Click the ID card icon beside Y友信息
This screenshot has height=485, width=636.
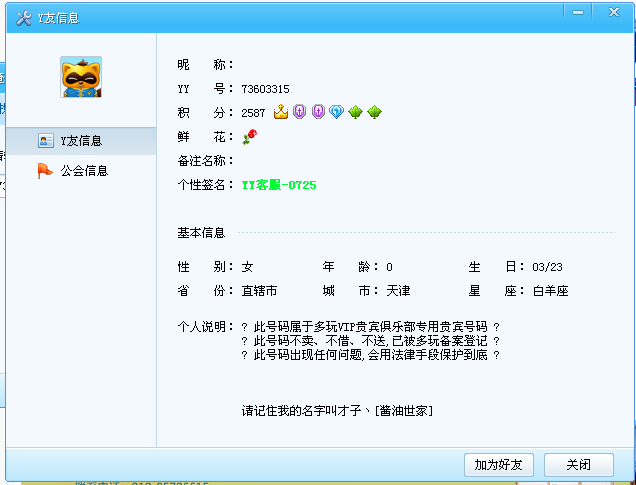46,141
